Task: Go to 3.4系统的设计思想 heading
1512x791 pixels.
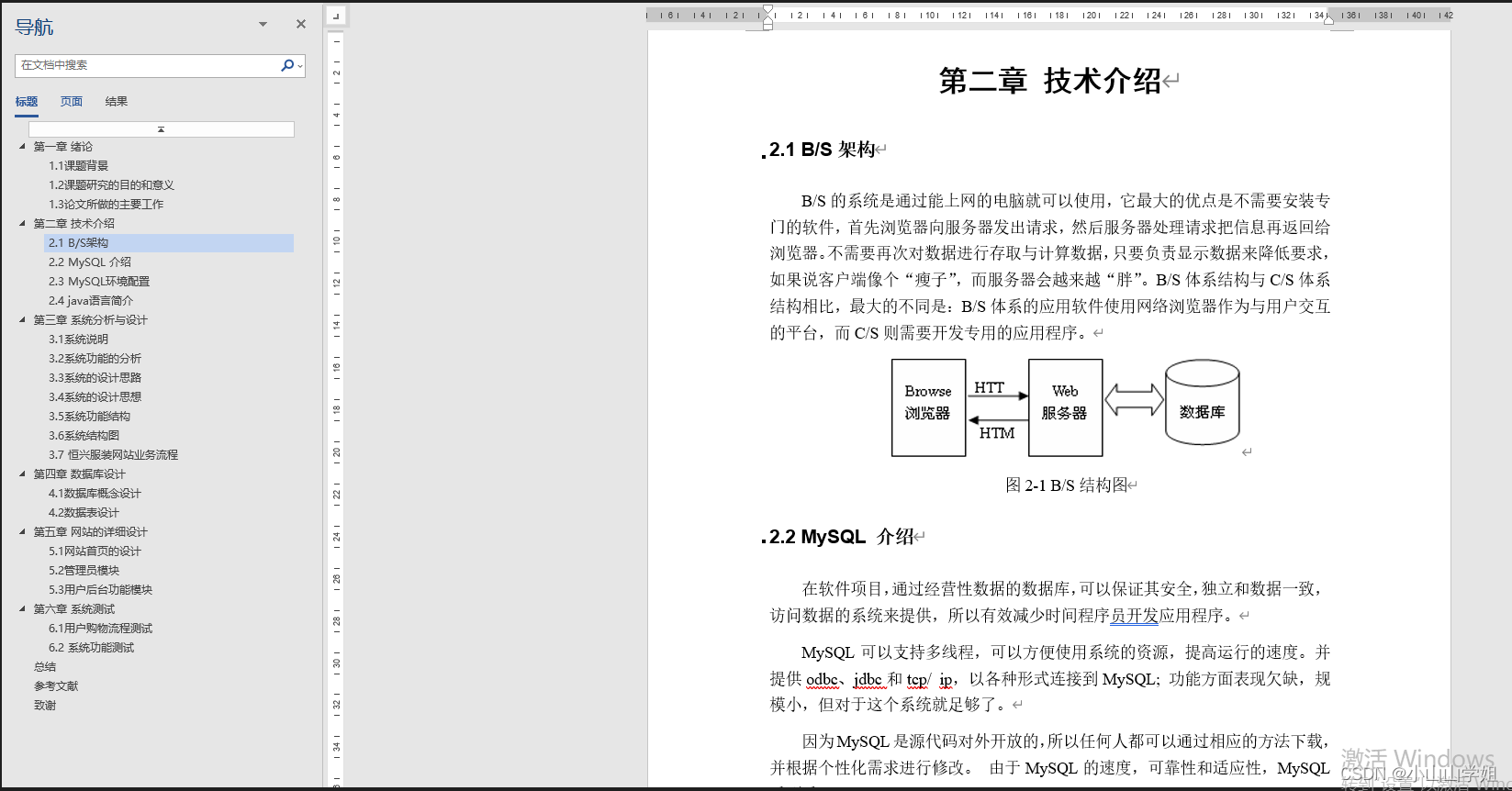Action: pyautogui.click(x=95, y=397)
